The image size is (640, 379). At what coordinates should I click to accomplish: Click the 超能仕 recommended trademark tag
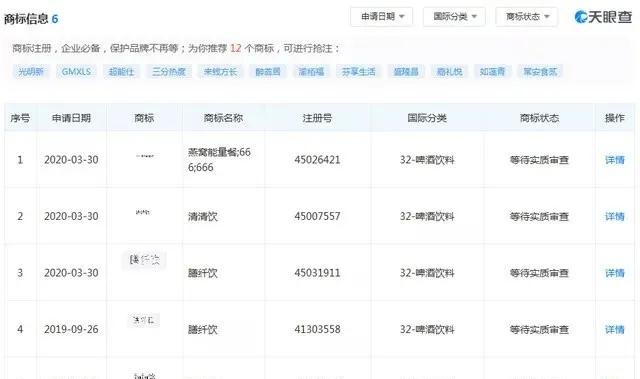(x=121, y=72)
